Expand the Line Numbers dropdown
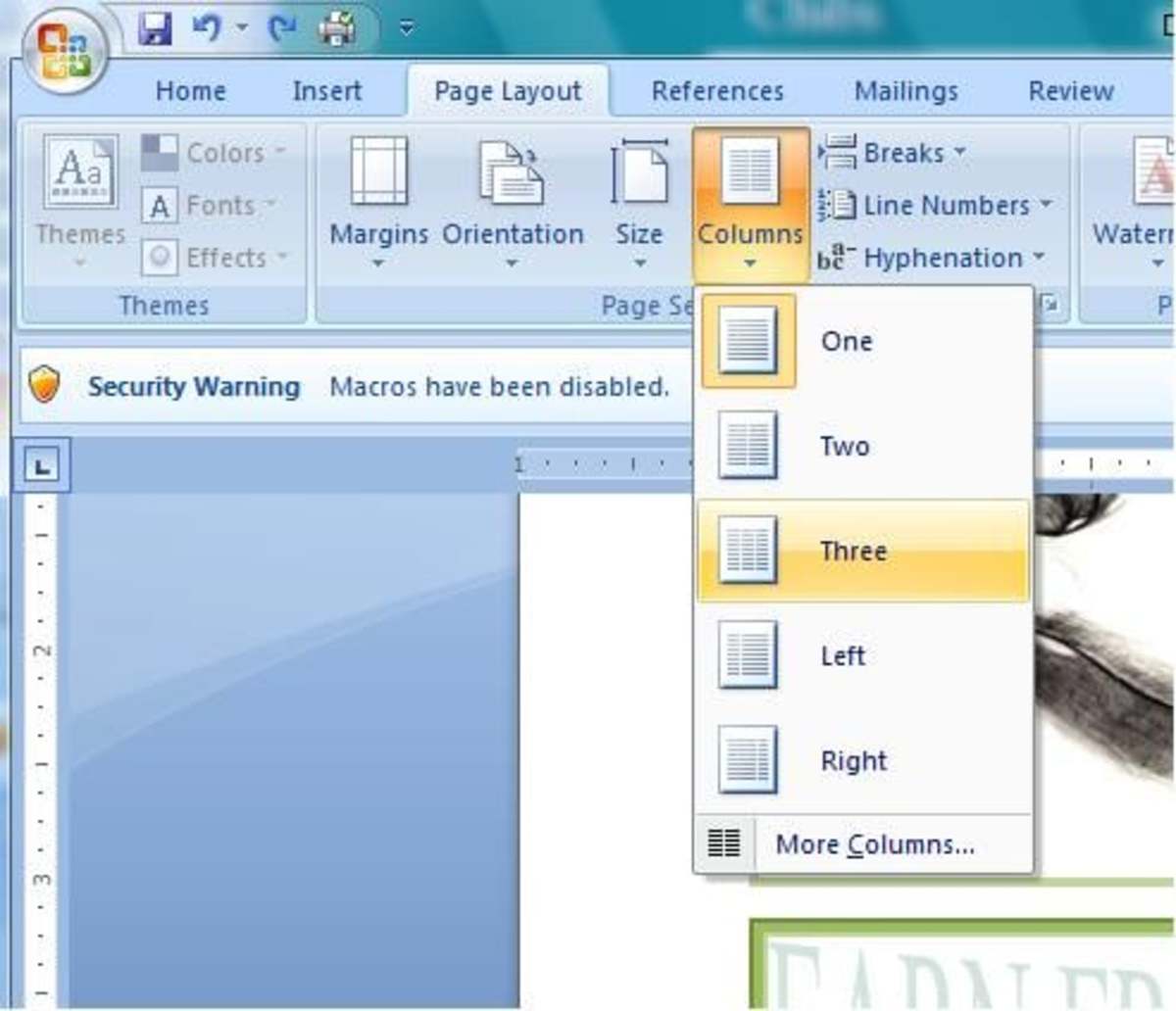 [x=933, y=205]
